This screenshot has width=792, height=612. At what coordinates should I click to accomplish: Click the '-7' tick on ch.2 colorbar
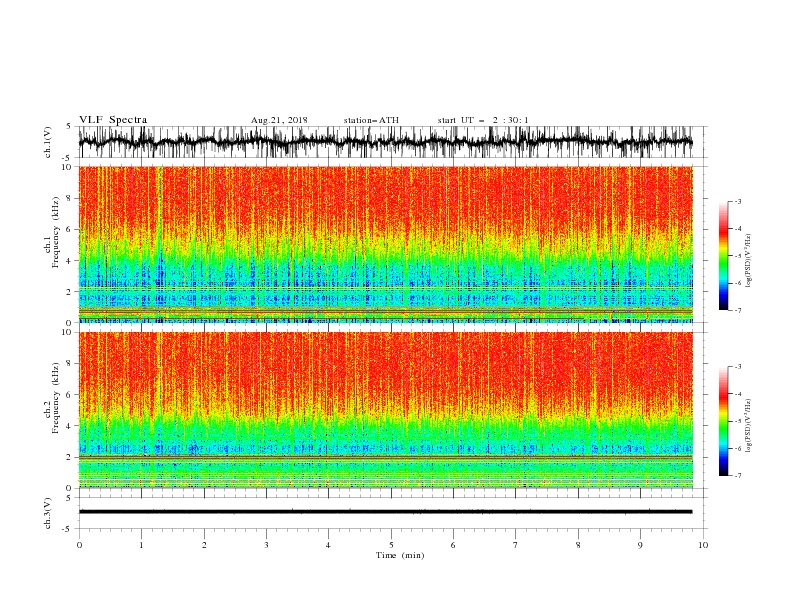[737, 476]
